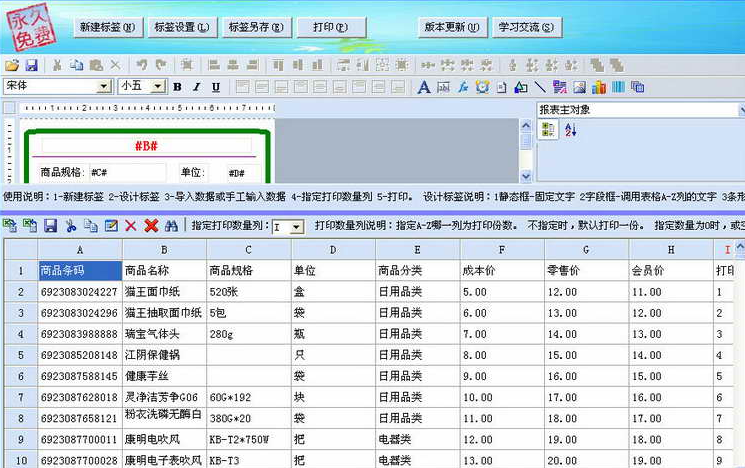Select the static text 'A' tool
This screenshot has height=468, width=745.
click(x=423, y=87)
